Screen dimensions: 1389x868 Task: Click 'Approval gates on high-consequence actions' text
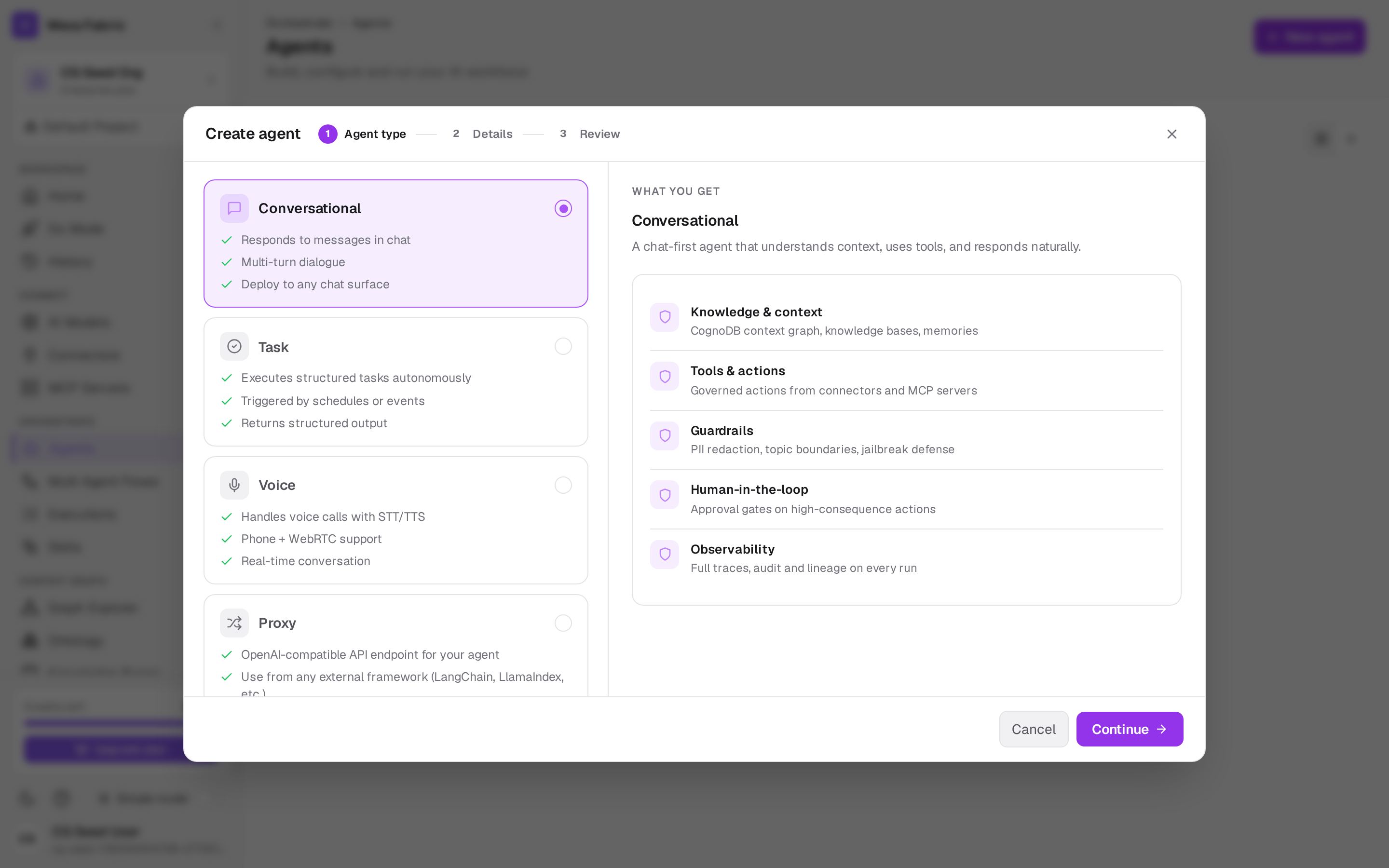[813, 509]
